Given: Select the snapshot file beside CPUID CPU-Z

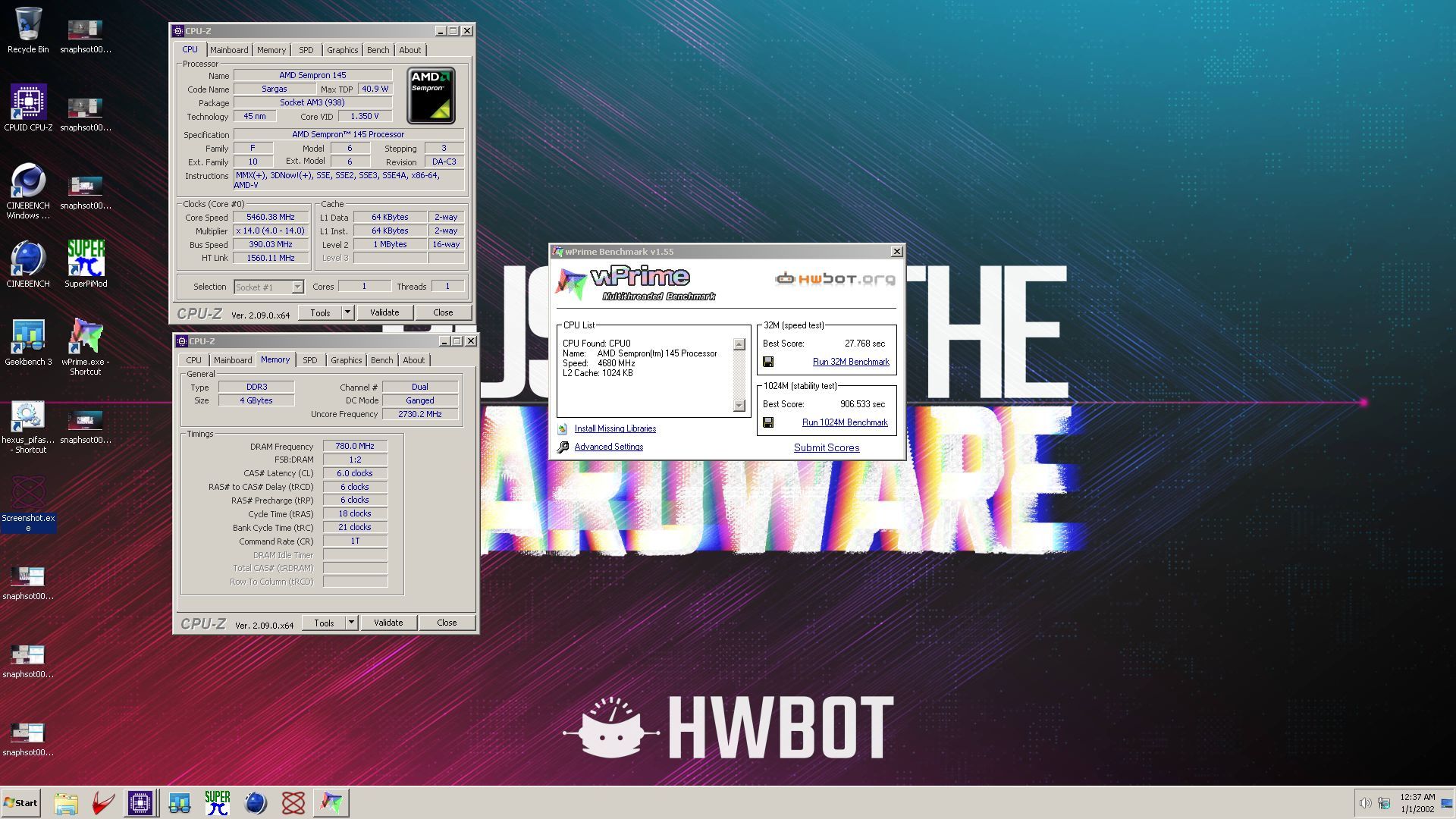Looking at the screenshot, I should 86,115.
